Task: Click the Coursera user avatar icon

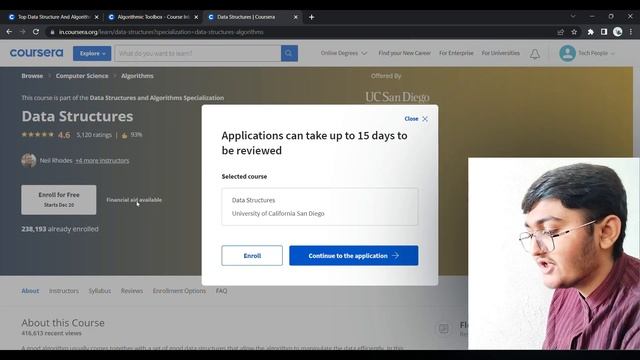Action: 567,53
